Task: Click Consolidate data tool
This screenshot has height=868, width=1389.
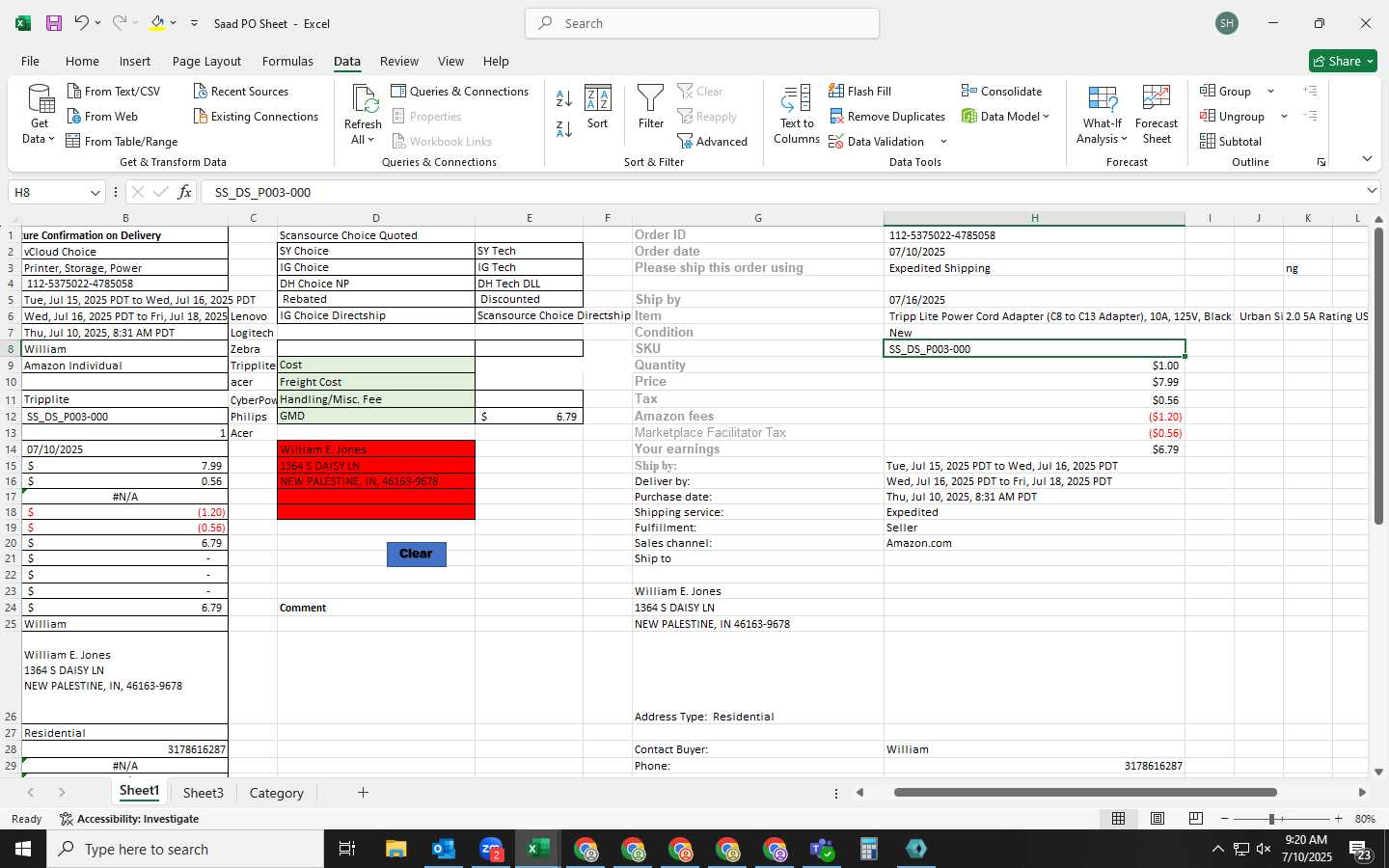Action: [1001, 91]
